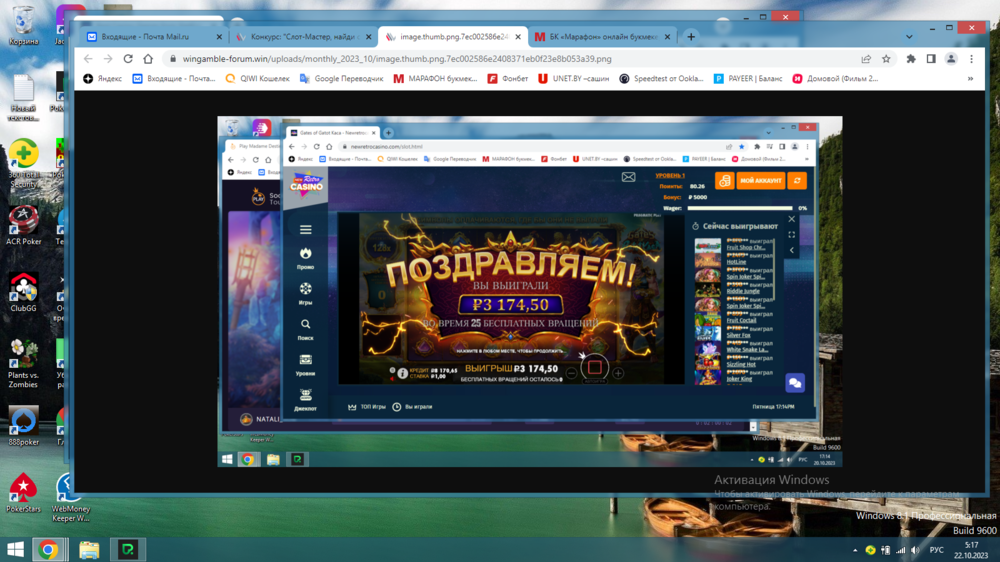The image size is (1000, 562).
Task: Open the volume speaker tray icon
Action: [x=915, y=550]
